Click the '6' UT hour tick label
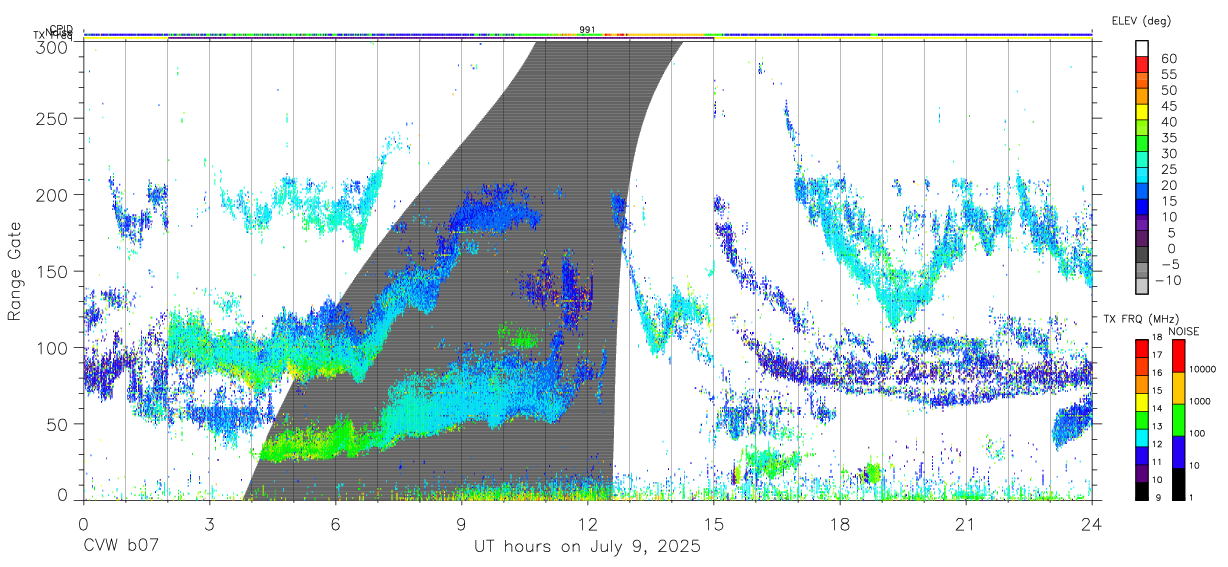 coord(336,525)
